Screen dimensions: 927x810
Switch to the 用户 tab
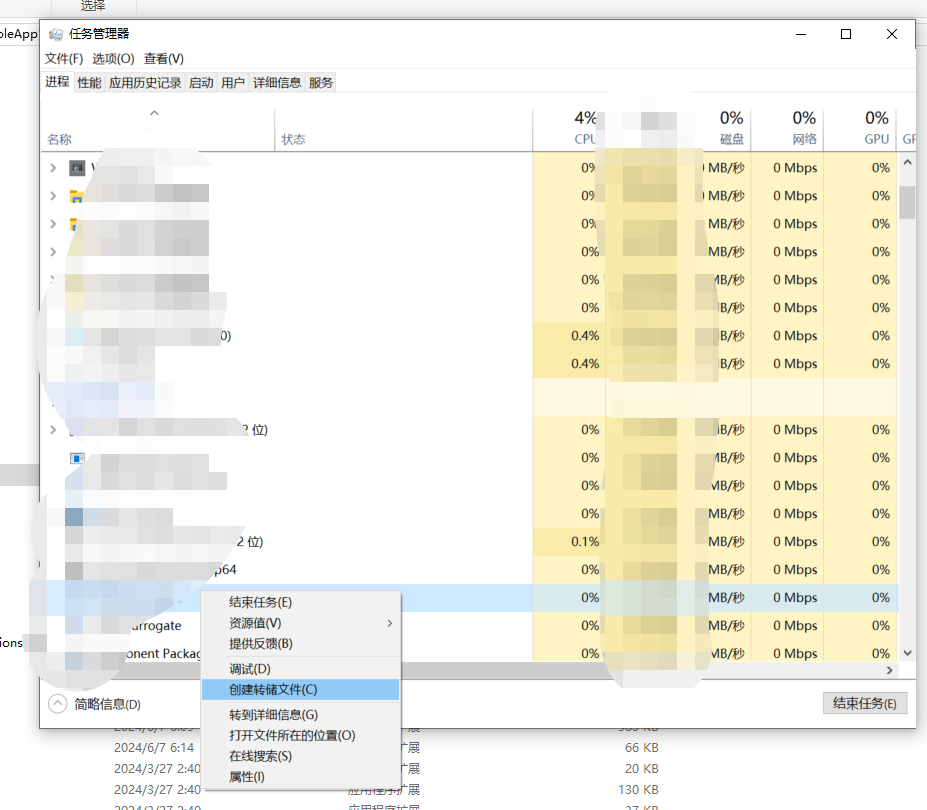(x=233, y=83)
